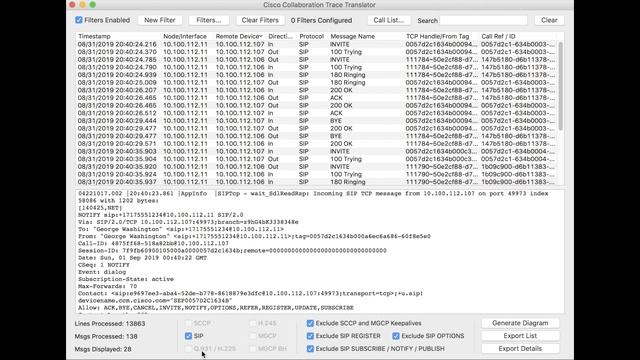Click the red close window button
The image size is (640, 360).
(x=72, y=5)
